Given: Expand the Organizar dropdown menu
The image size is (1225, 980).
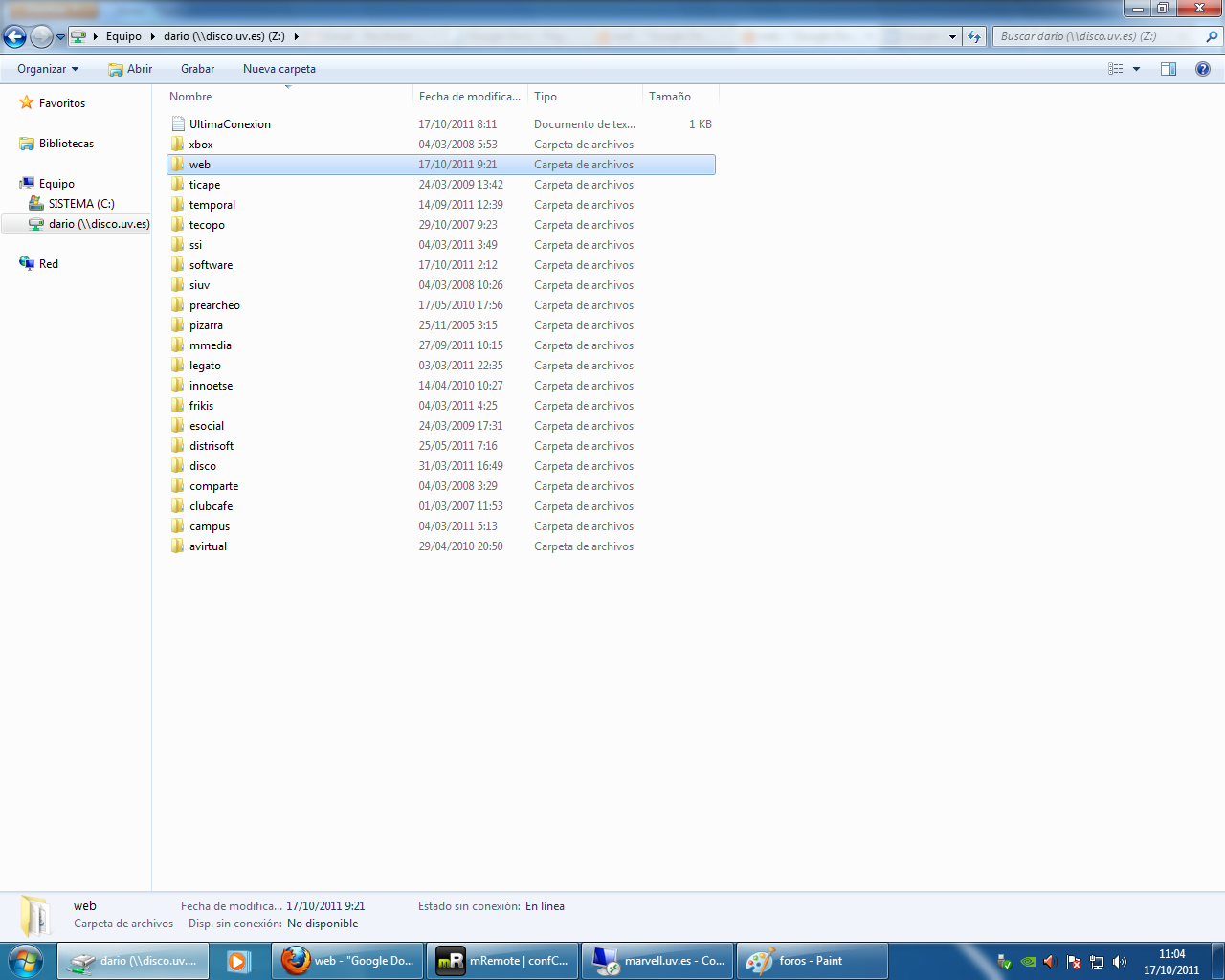Looking at the screenshot, I should pos(48,69).
